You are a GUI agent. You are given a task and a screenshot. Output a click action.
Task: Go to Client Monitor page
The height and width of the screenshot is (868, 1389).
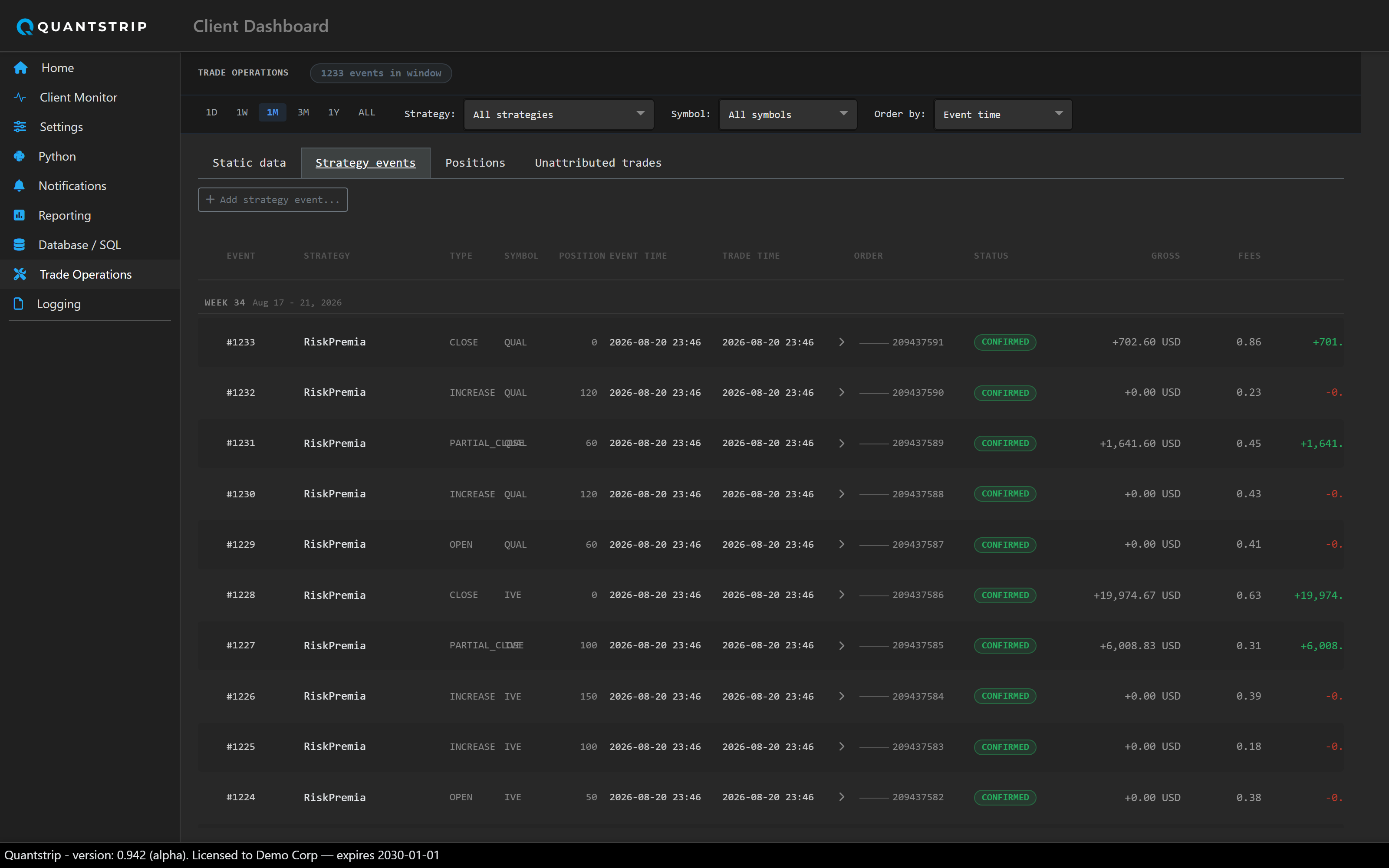pyautogui.click(x=89, y=97)
